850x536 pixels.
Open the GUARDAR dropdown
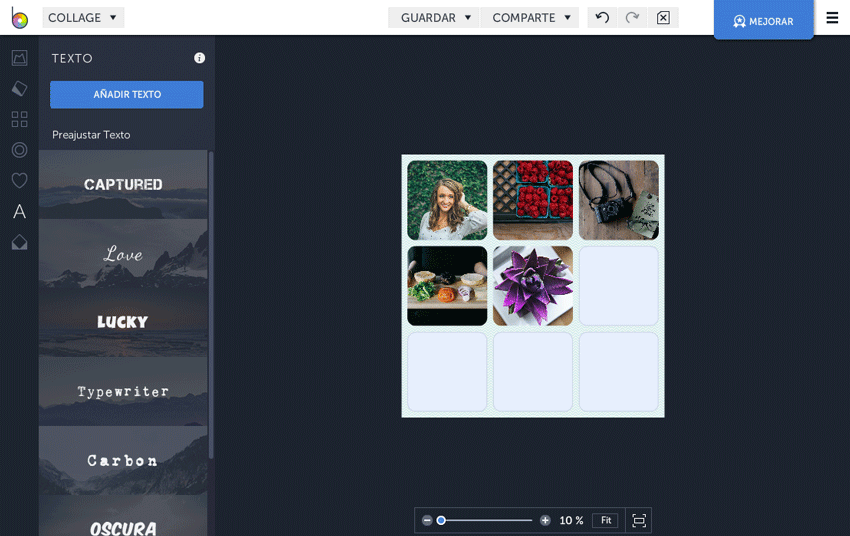tap(434, 18)
